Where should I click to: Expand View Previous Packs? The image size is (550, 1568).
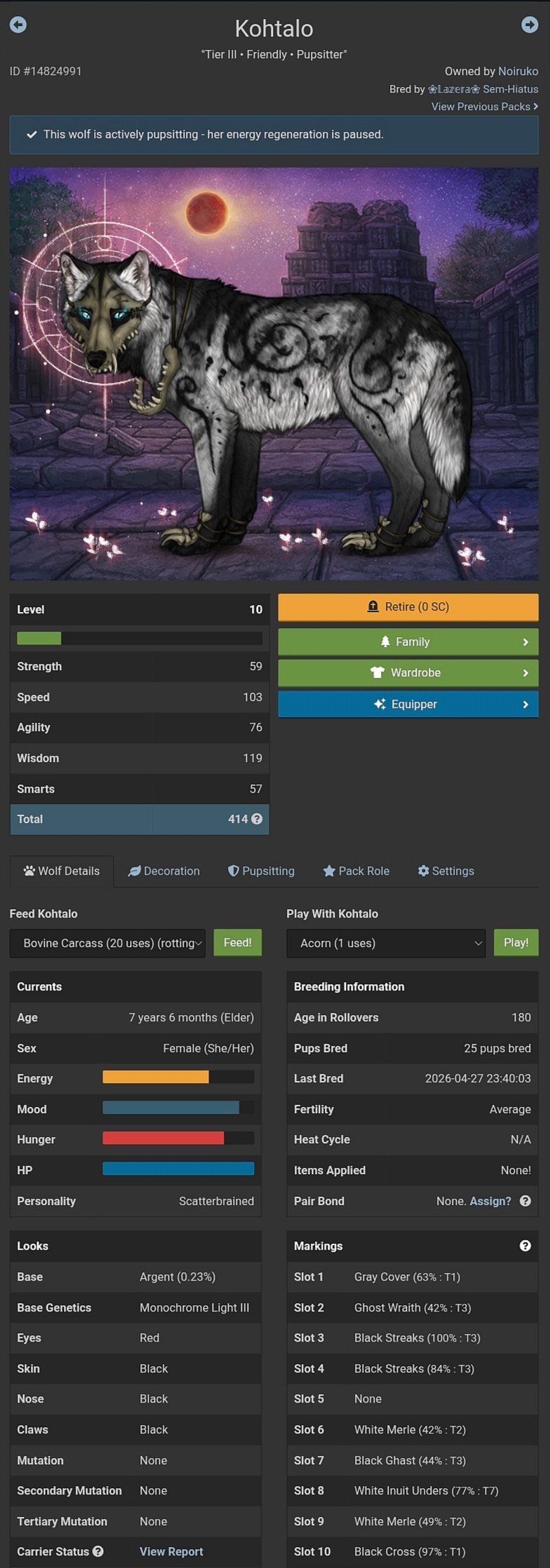pyautogui.click(x=485, y=107)
